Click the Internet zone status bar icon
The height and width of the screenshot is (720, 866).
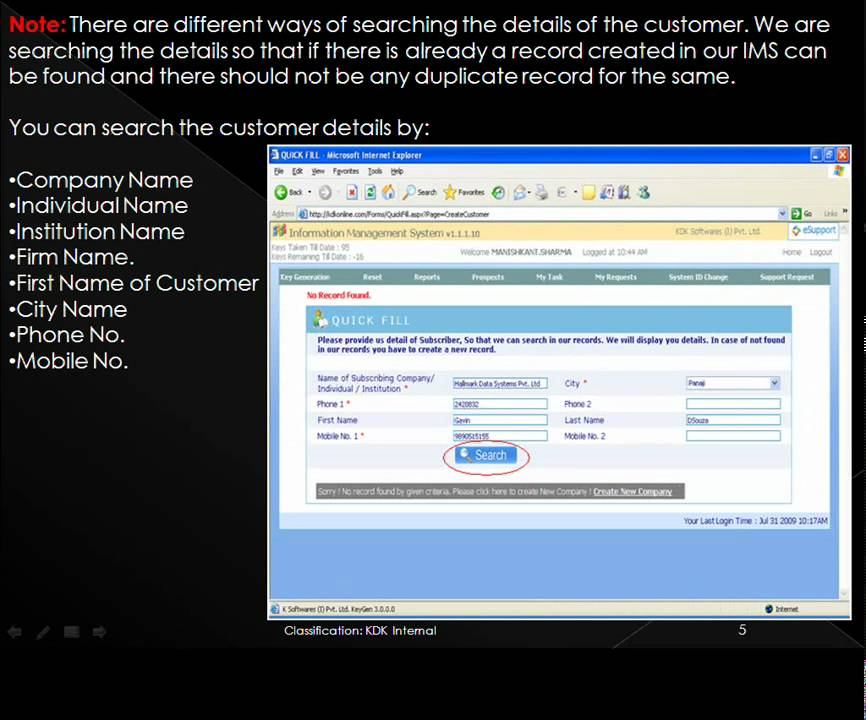click(768, 609)
